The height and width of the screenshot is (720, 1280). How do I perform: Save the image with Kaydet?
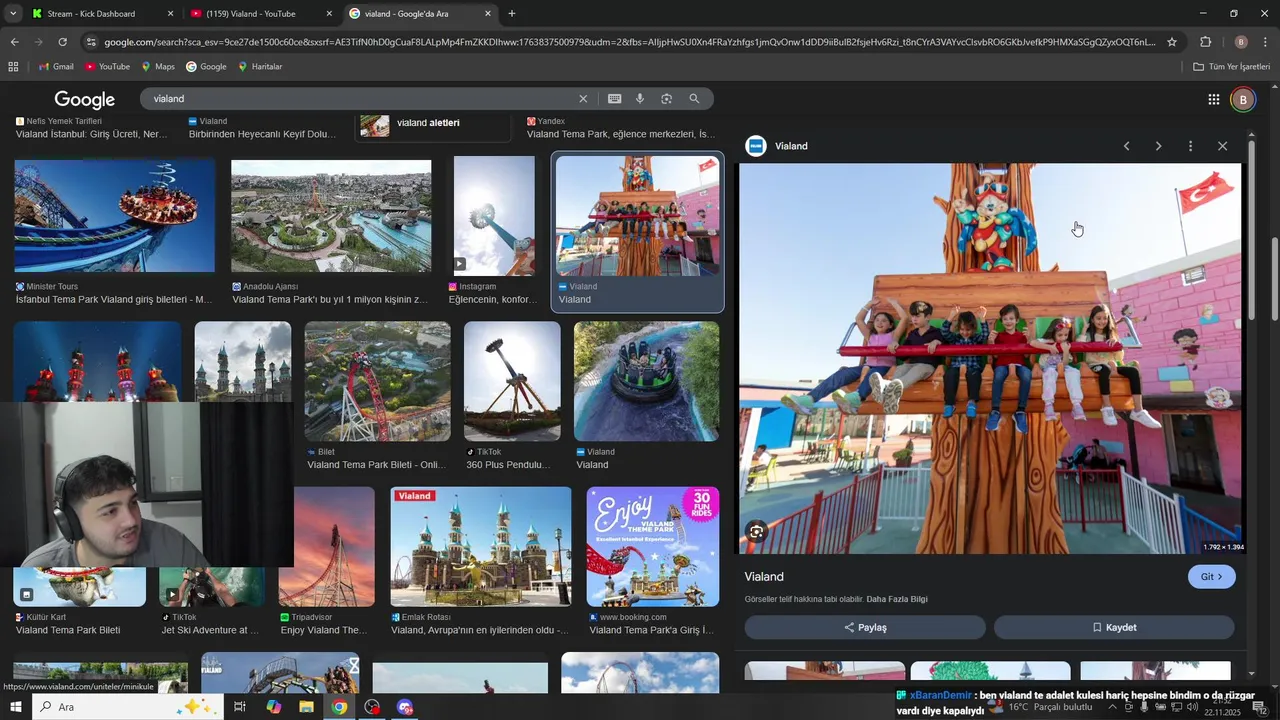click(1114, 627)
